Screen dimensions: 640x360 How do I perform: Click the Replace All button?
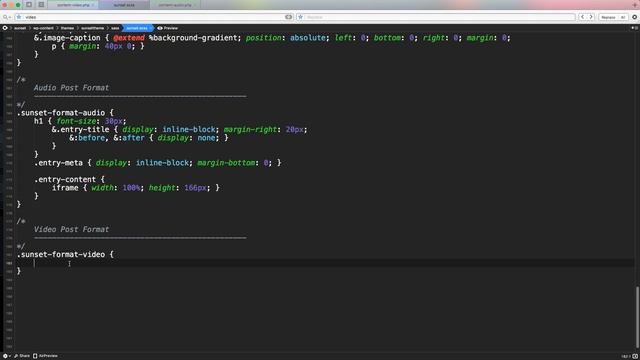(x=623, y=17)
